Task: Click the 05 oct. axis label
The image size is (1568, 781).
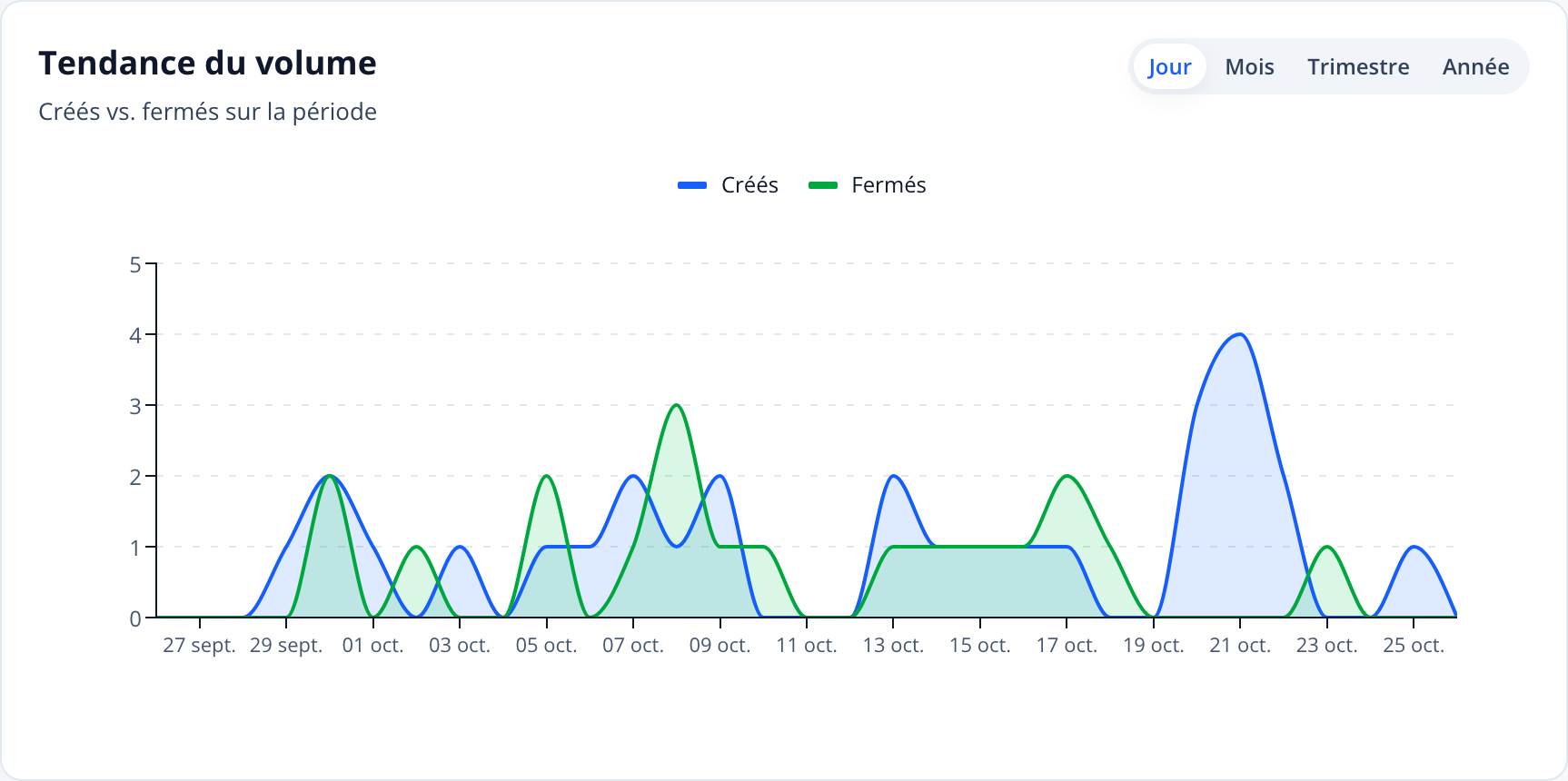Action: (546, 646)
